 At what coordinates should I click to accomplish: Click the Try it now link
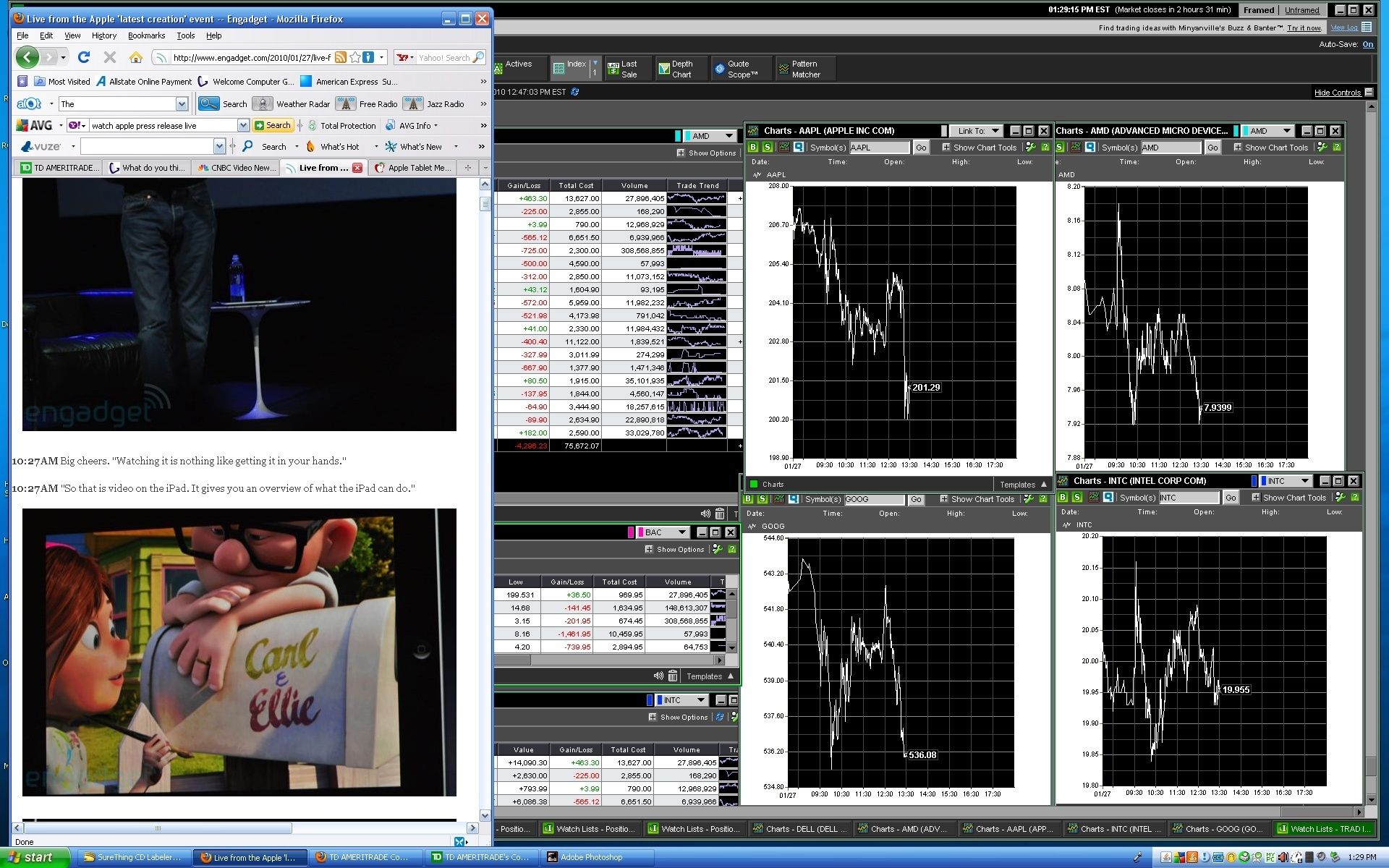(1304, 28)
